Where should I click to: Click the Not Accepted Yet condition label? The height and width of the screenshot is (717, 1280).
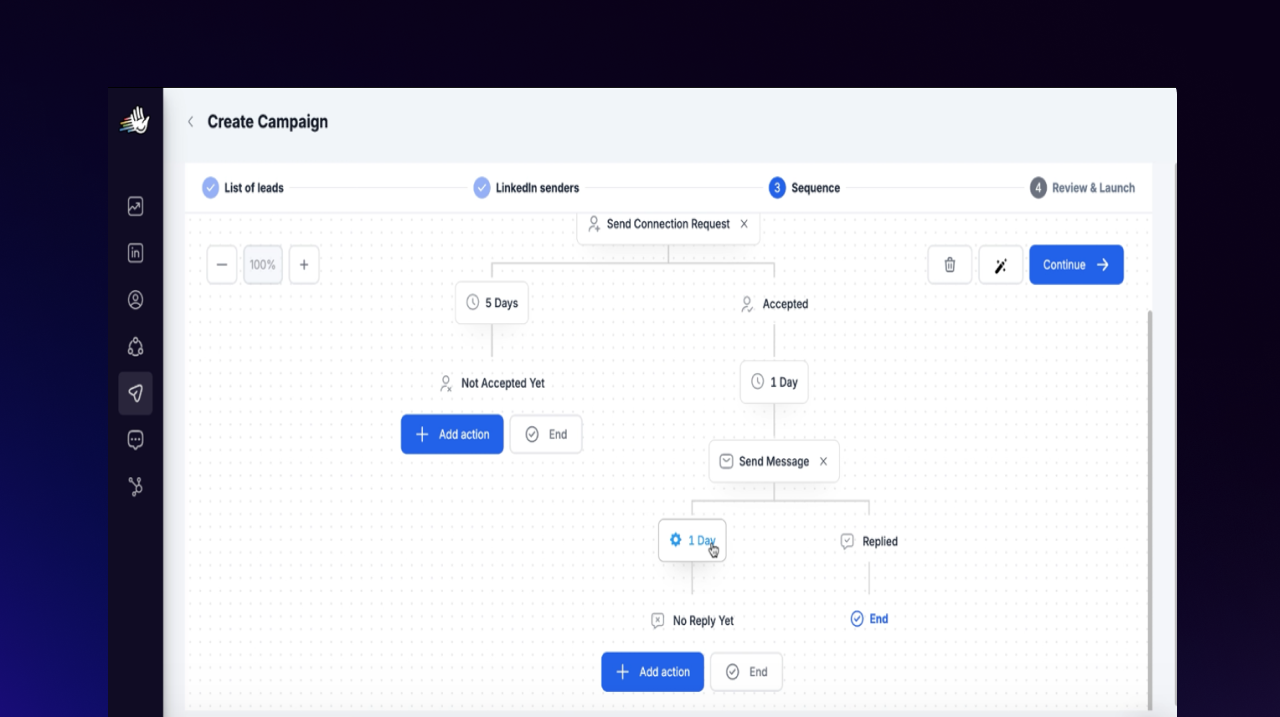(492, 383)
